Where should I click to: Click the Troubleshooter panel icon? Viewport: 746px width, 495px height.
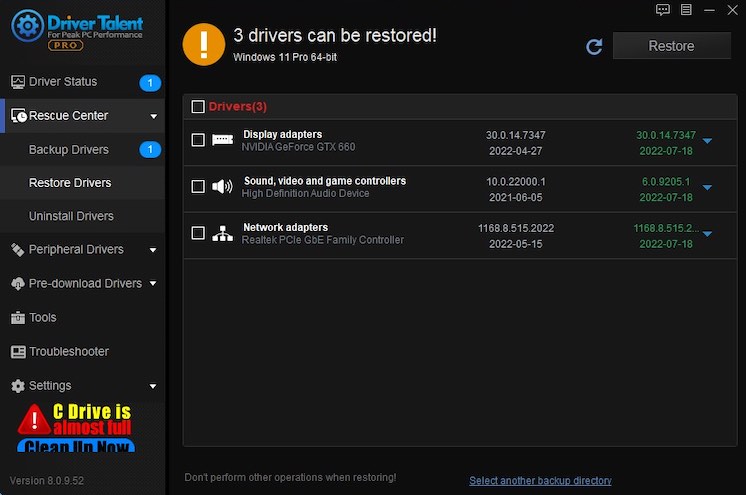click(x=18, y=352)
